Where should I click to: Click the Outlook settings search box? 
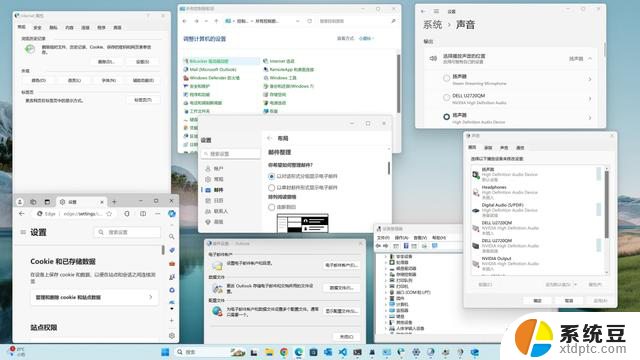point(230,154)
